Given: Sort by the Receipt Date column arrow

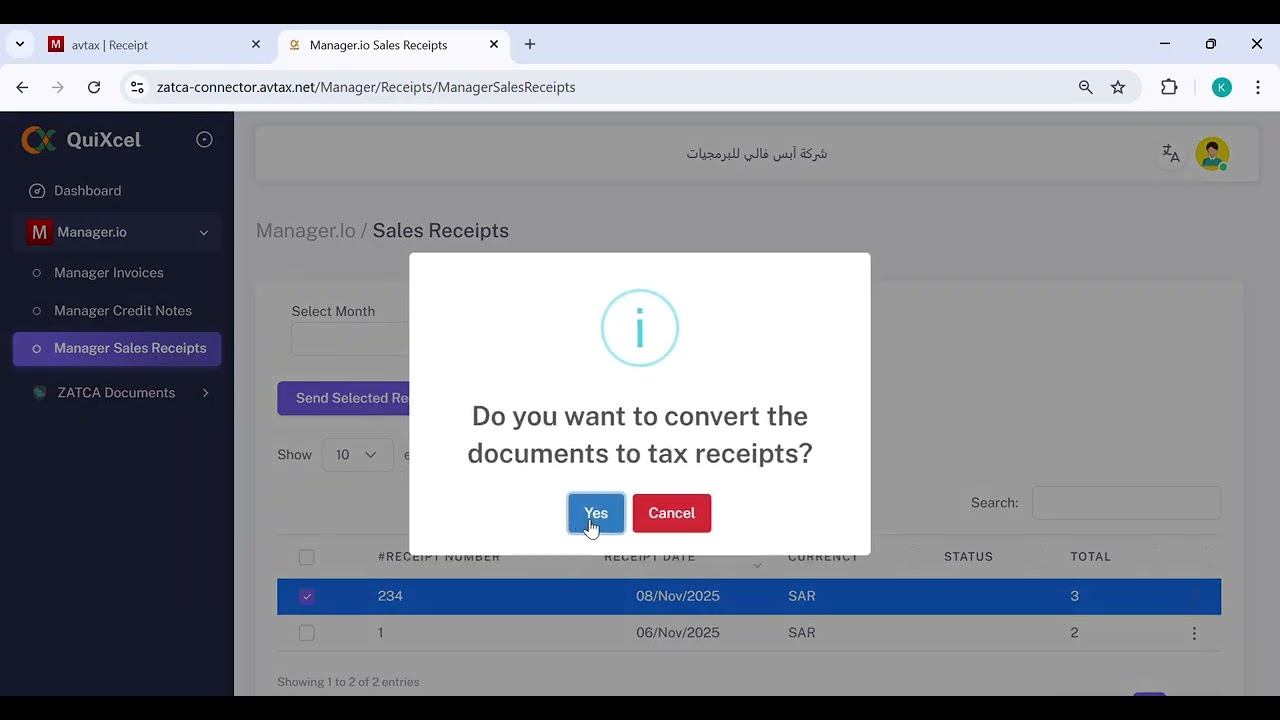Looking at the screenshot, I should pos(757,563).
